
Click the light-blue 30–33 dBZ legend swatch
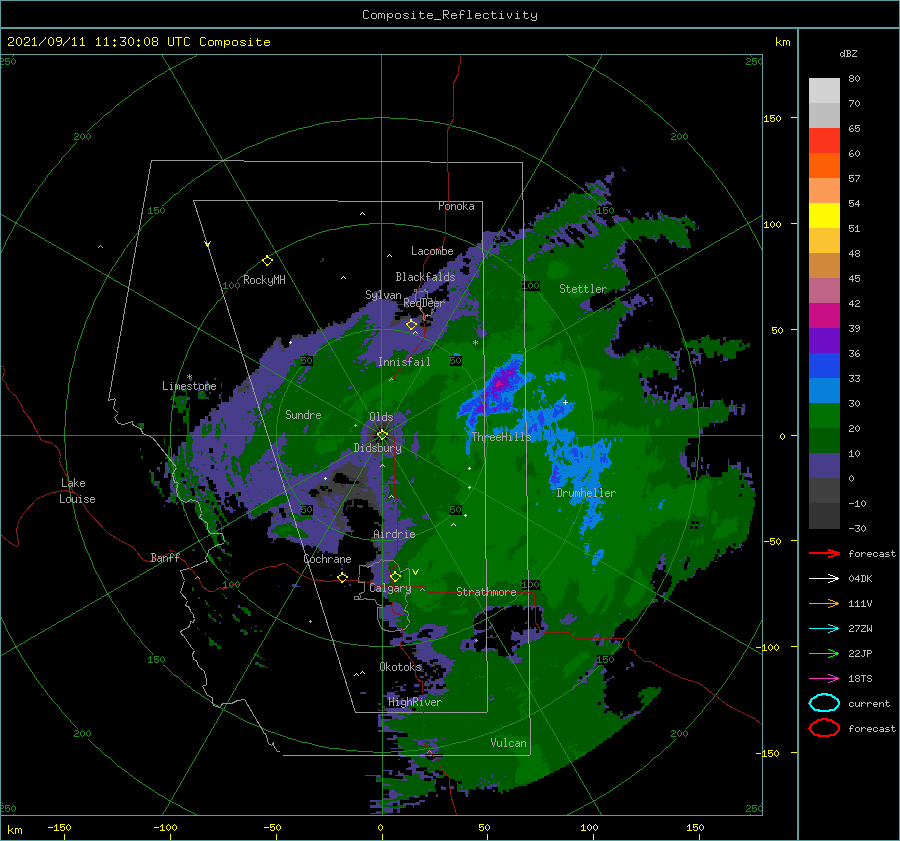(x=824, y=391)
